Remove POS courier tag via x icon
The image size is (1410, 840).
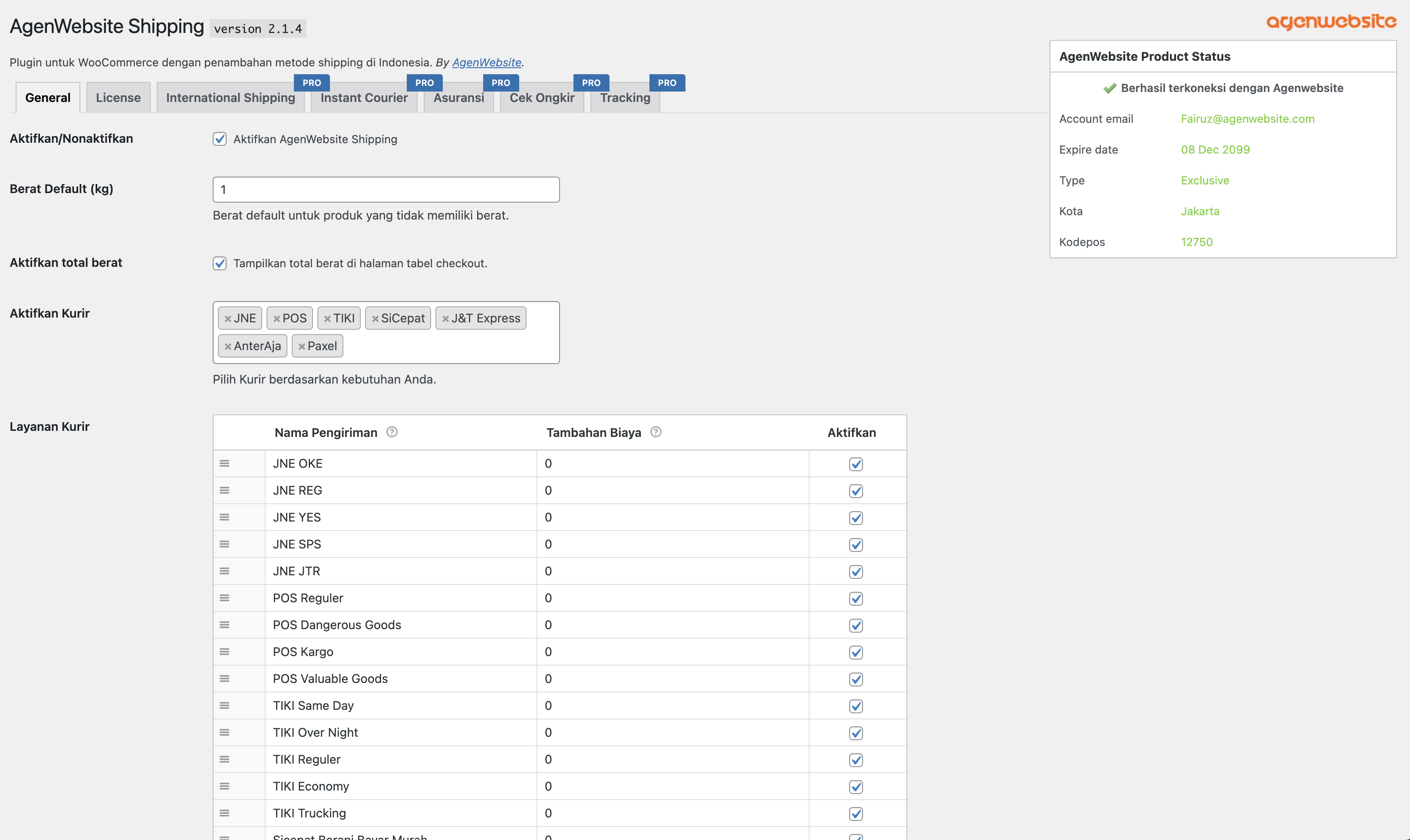[277, 318]
